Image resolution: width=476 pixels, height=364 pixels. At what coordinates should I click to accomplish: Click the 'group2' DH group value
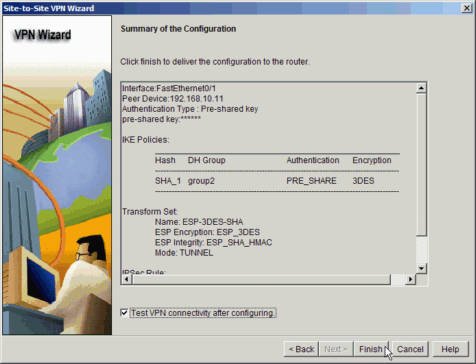pyautogui.click(x=201, y=181)
